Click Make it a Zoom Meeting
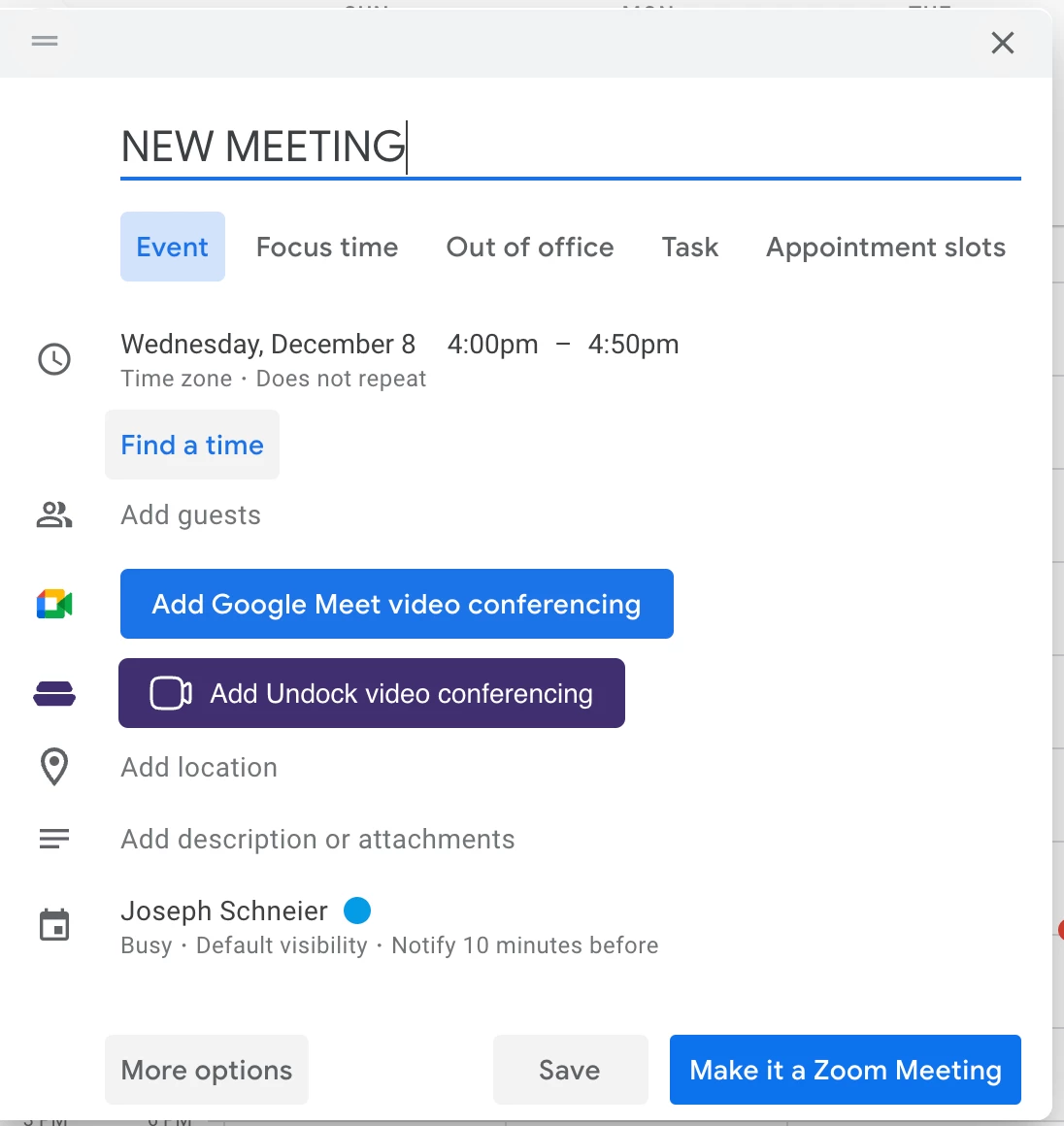Viewport: 1064px width, 1126px height. (846, 1070)
